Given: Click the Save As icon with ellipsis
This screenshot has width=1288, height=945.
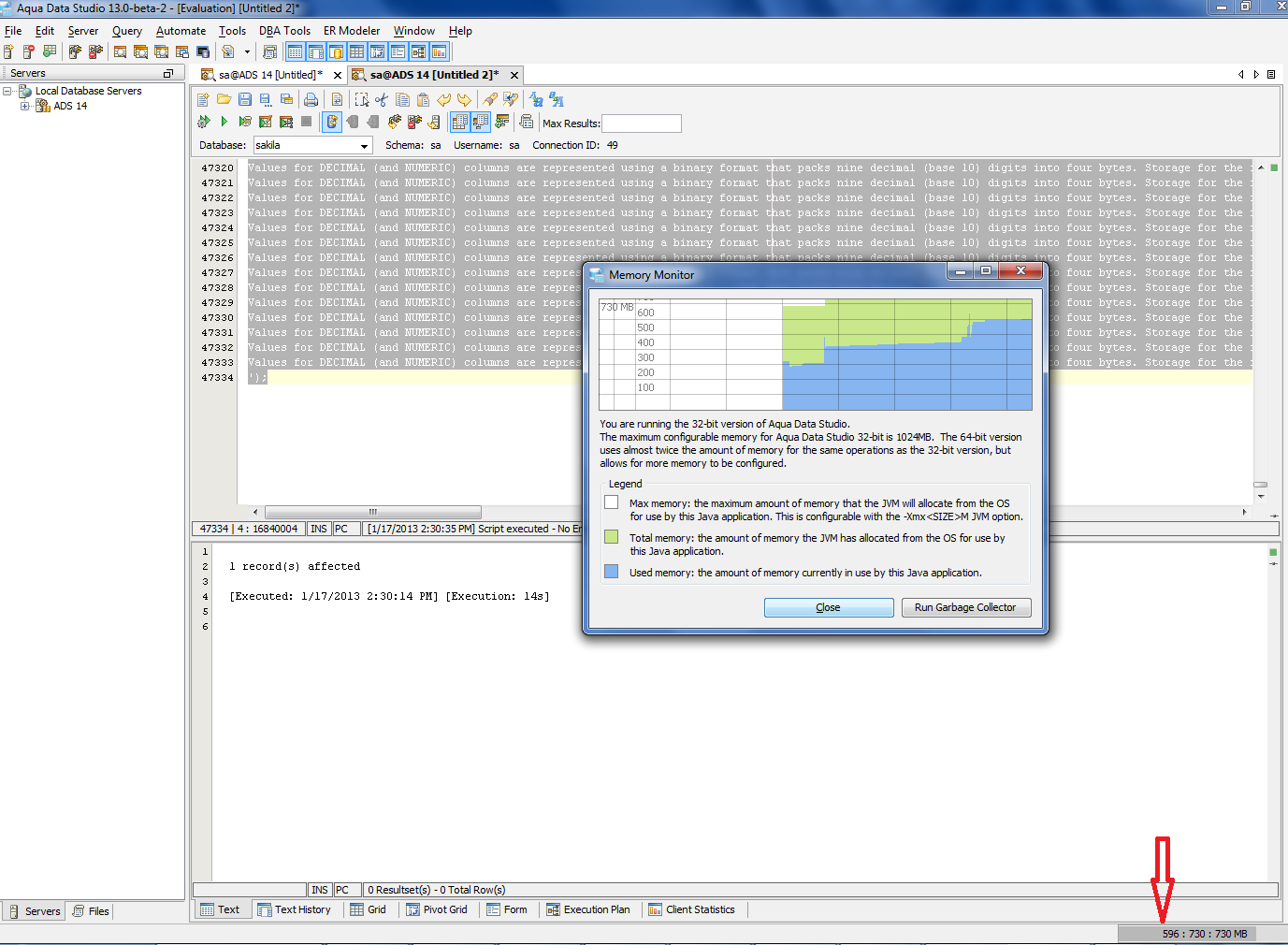Looking at the screenshot, I should pos(266,99).
